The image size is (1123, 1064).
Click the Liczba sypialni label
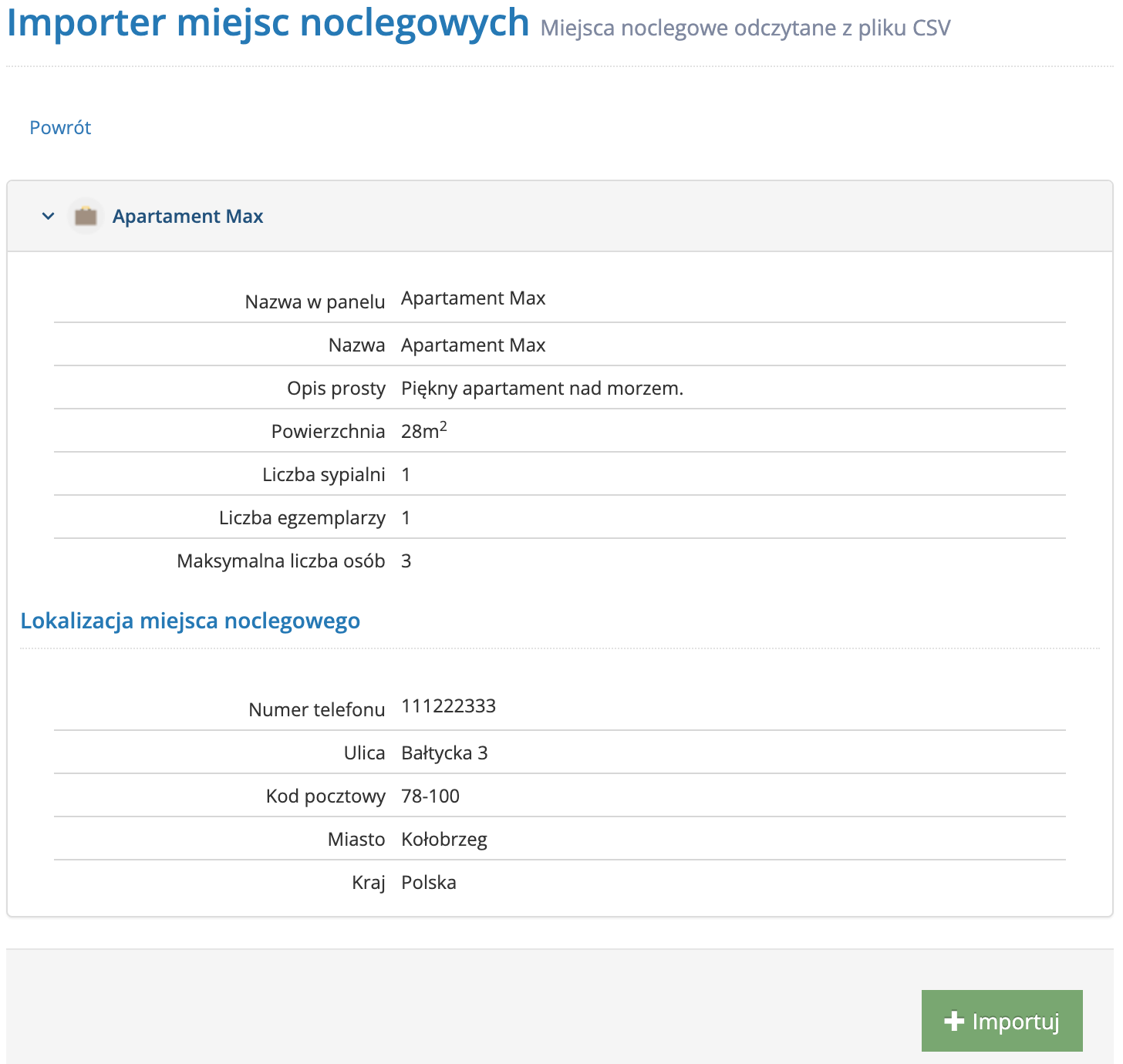coord(323,475)
